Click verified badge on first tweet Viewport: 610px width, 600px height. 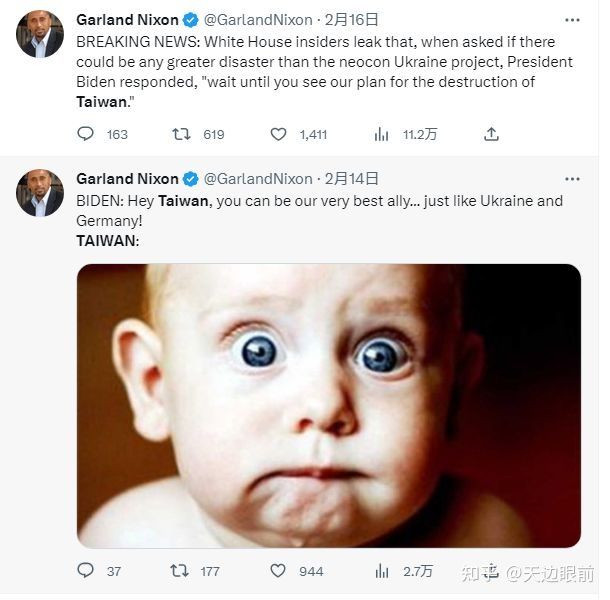click(189, 20)
